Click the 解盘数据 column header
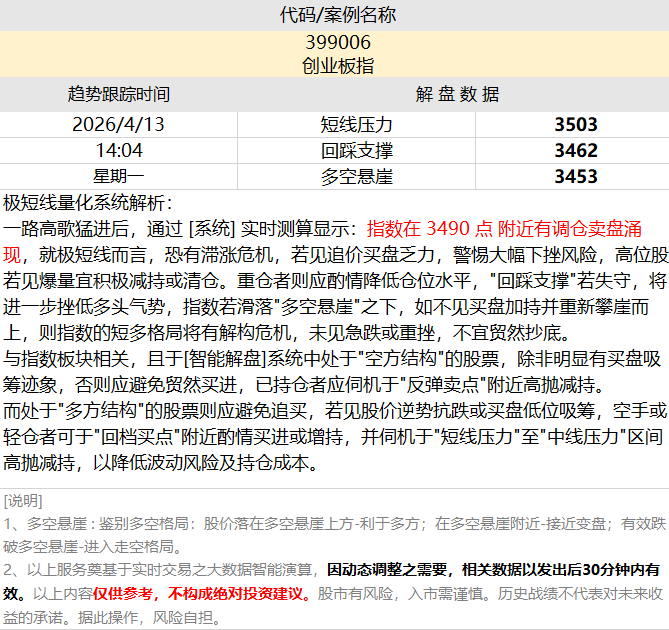 (456, 95)
